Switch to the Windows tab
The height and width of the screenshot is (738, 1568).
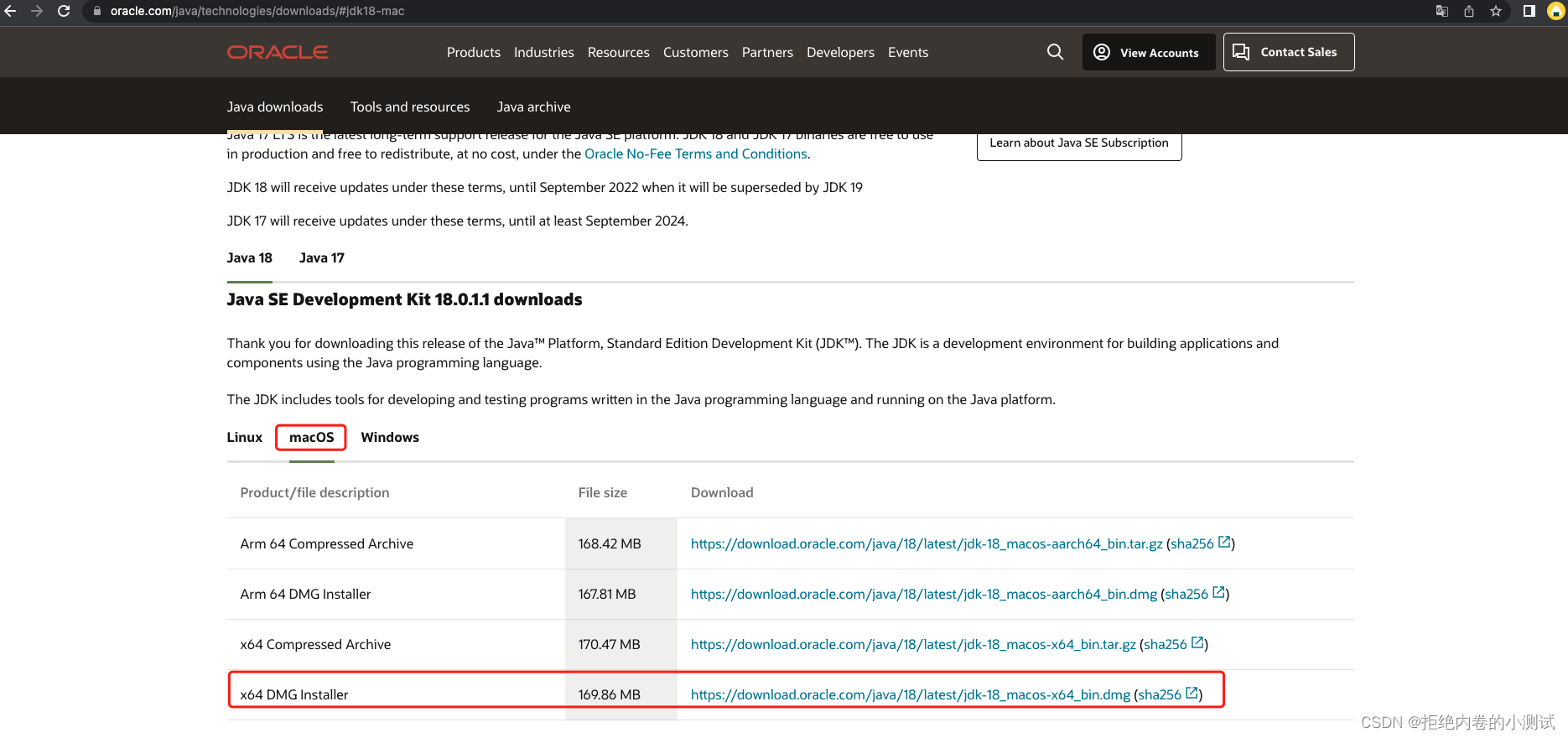pos(390,437)
